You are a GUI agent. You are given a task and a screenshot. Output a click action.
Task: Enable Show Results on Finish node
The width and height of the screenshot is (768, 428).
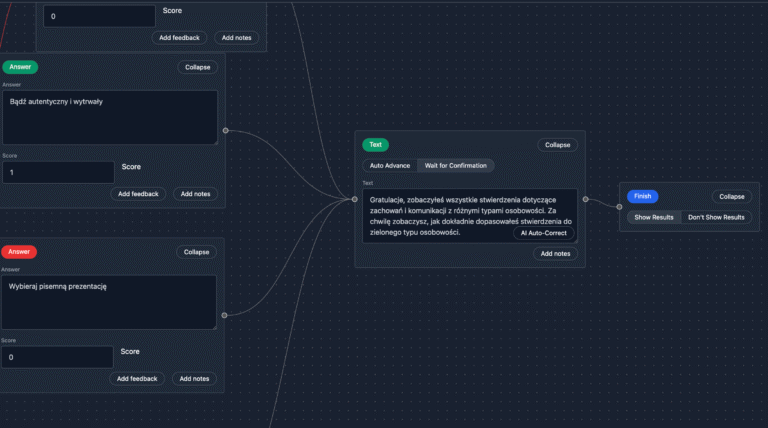coord(655,217)
